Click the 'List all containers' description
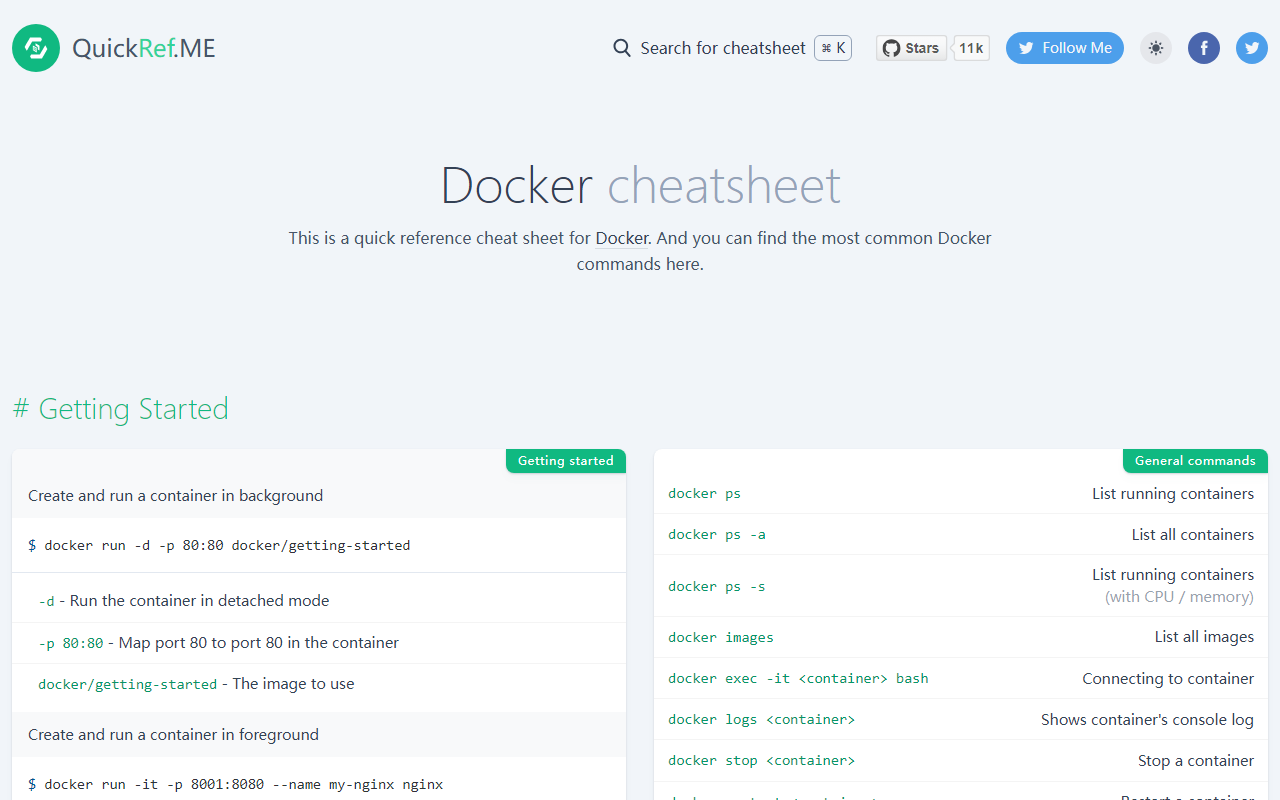Image resolution: width=1280 pixels, height=800 pixels. [x=1193, y=535]
